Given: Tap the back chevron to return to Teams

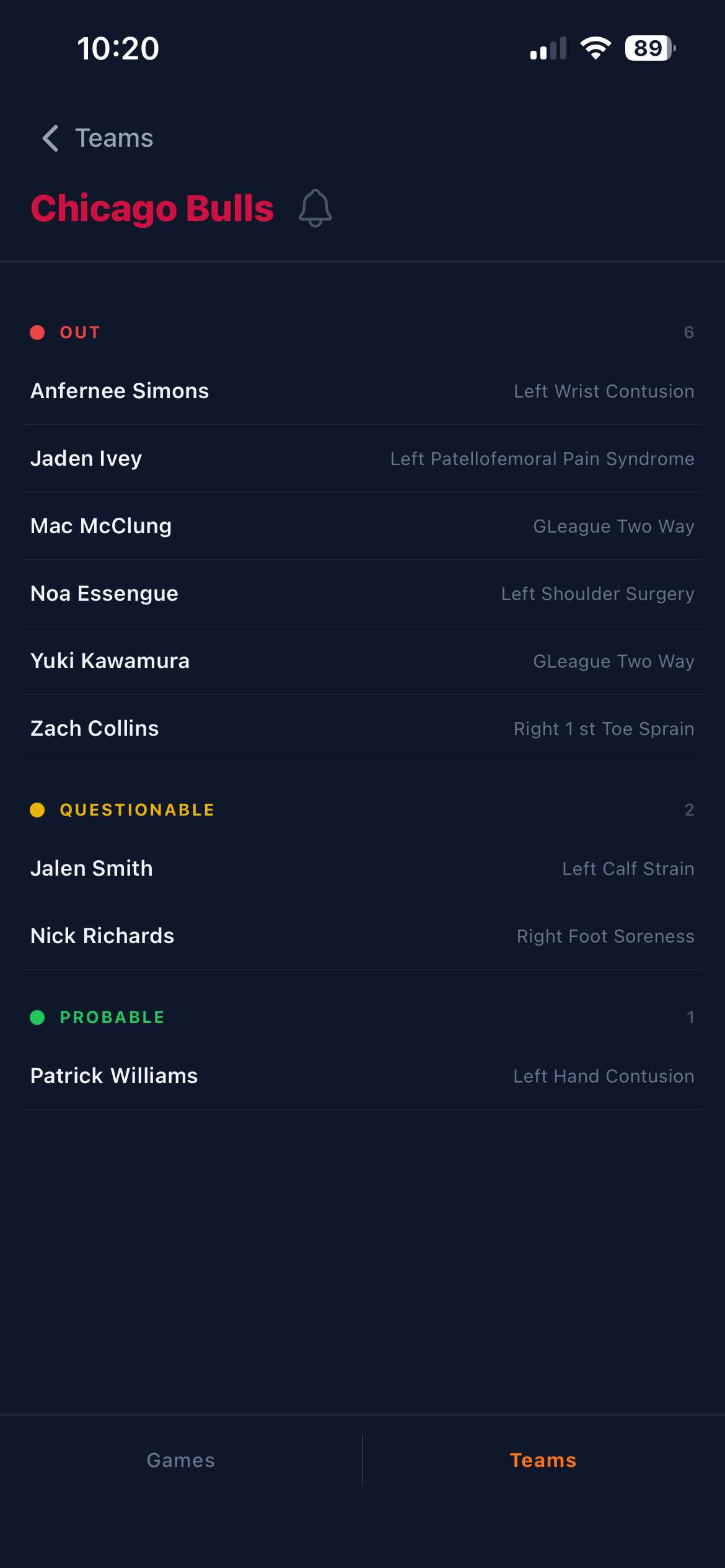Looking at the screenshot, I should tap(50, 137).
